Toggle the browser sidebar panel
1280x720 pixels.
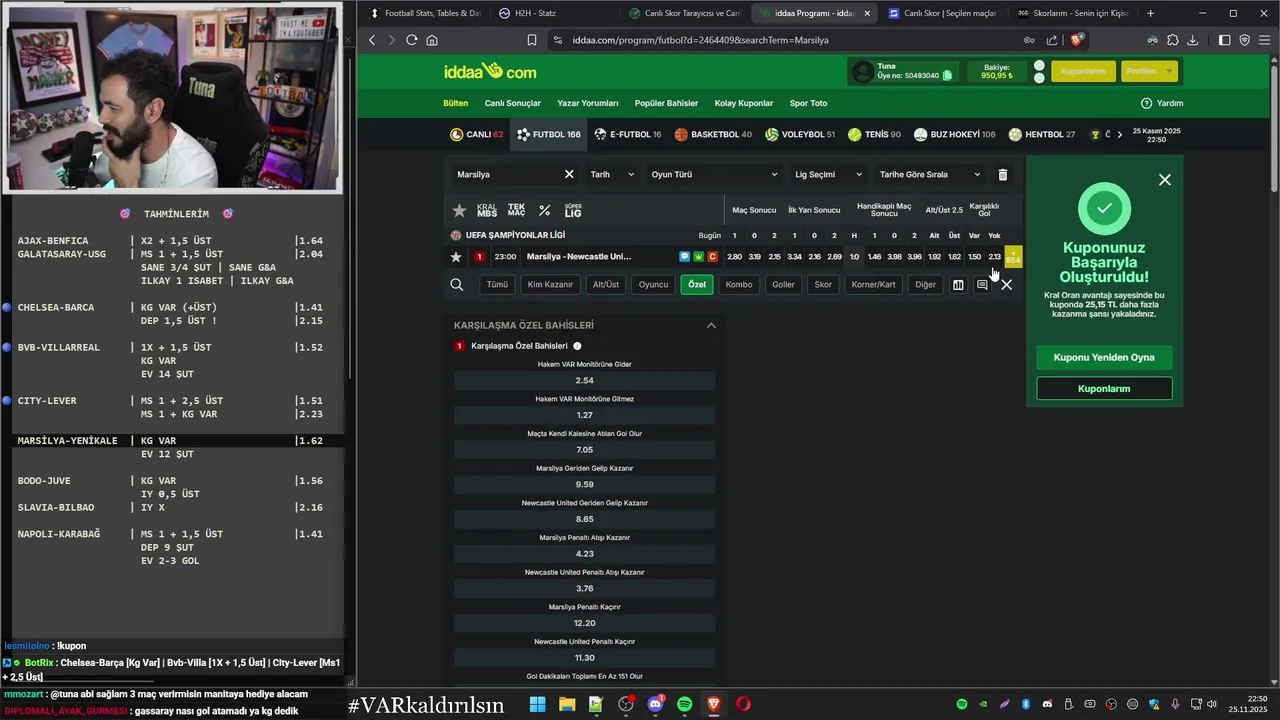click(1225, 40)
